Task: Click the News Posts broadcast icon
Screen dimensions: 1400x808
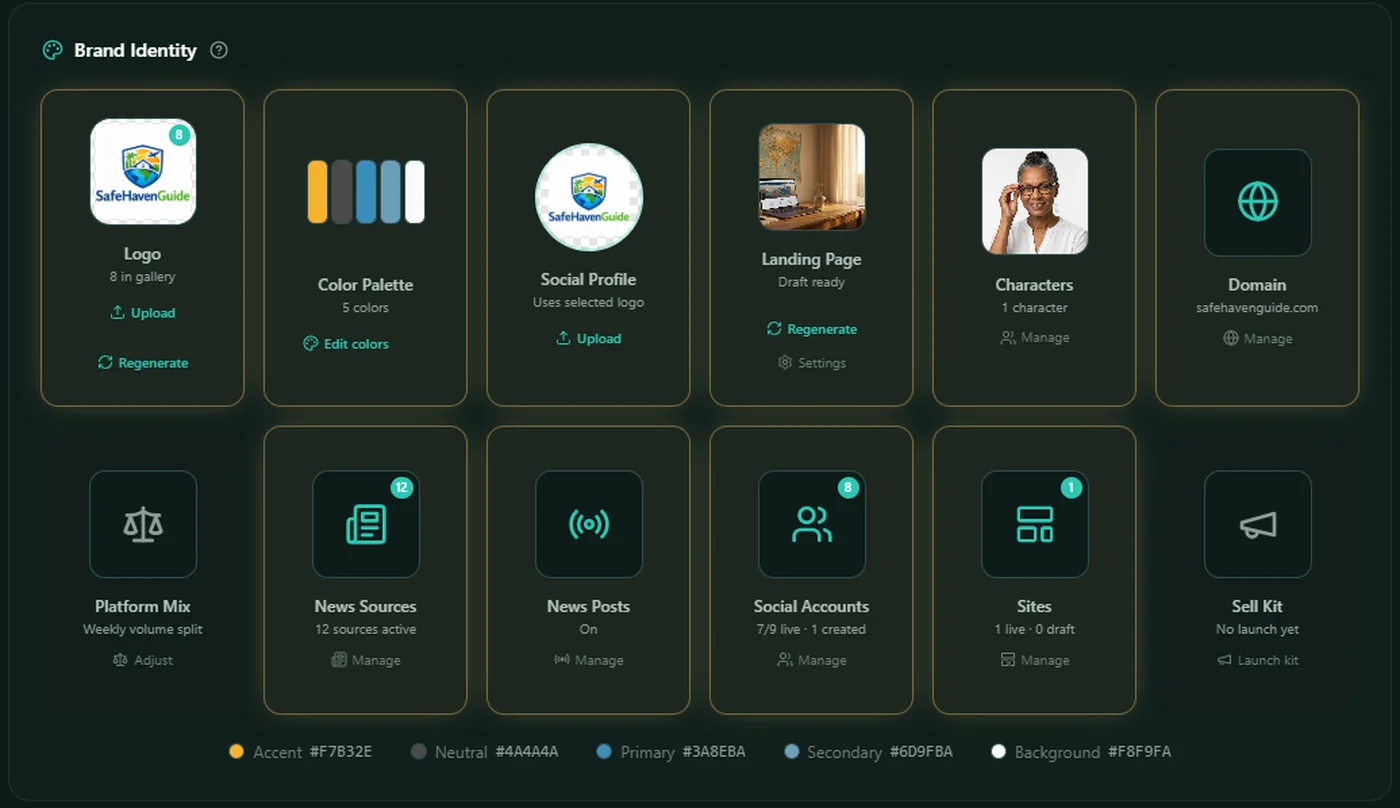Action: tap(589, 524)
